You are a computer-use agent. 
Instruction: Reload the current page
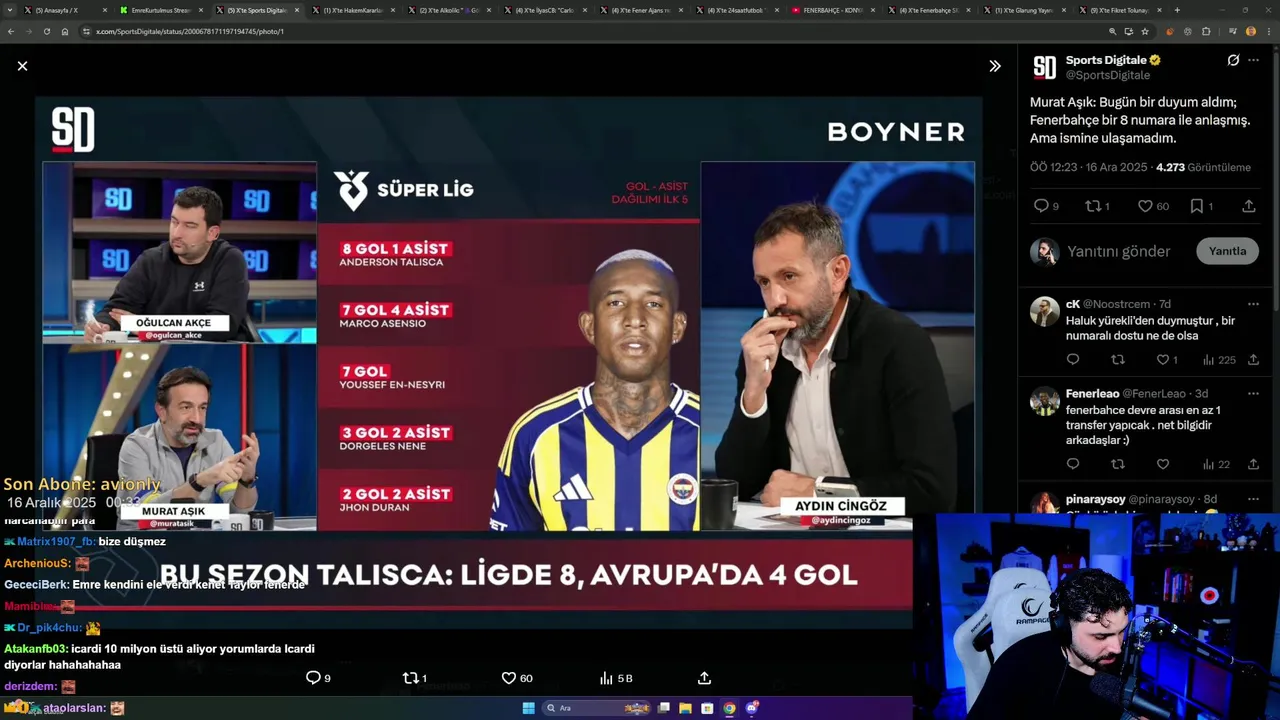46,31
